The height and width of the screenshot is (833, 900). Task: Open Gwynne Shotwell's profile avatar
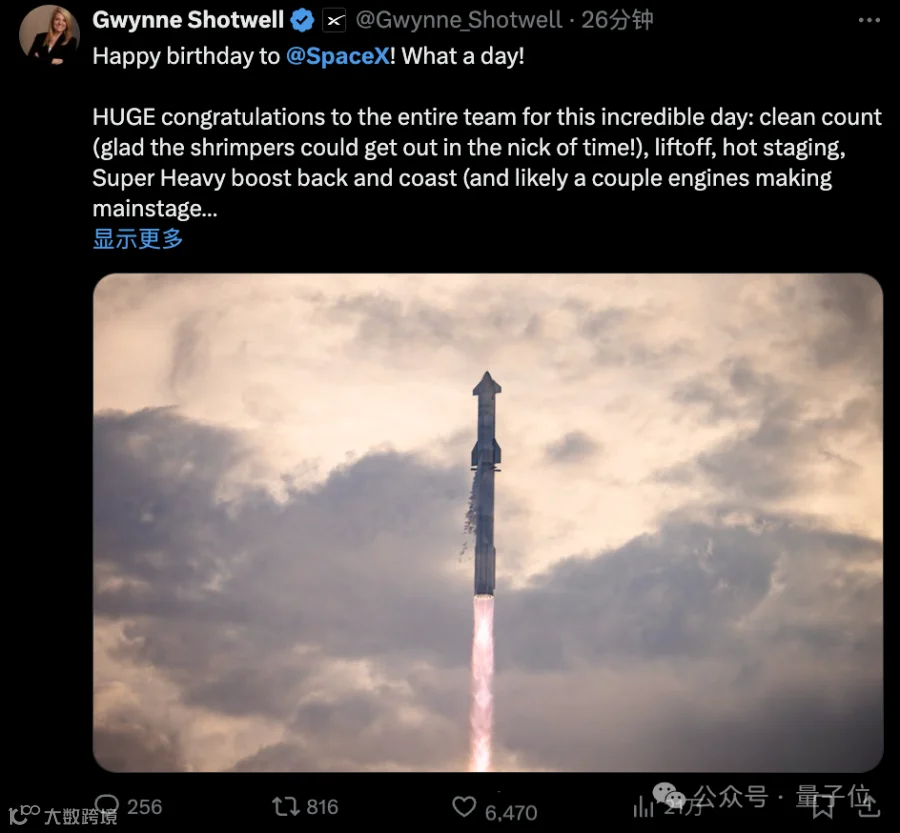(x=49, y=34)
